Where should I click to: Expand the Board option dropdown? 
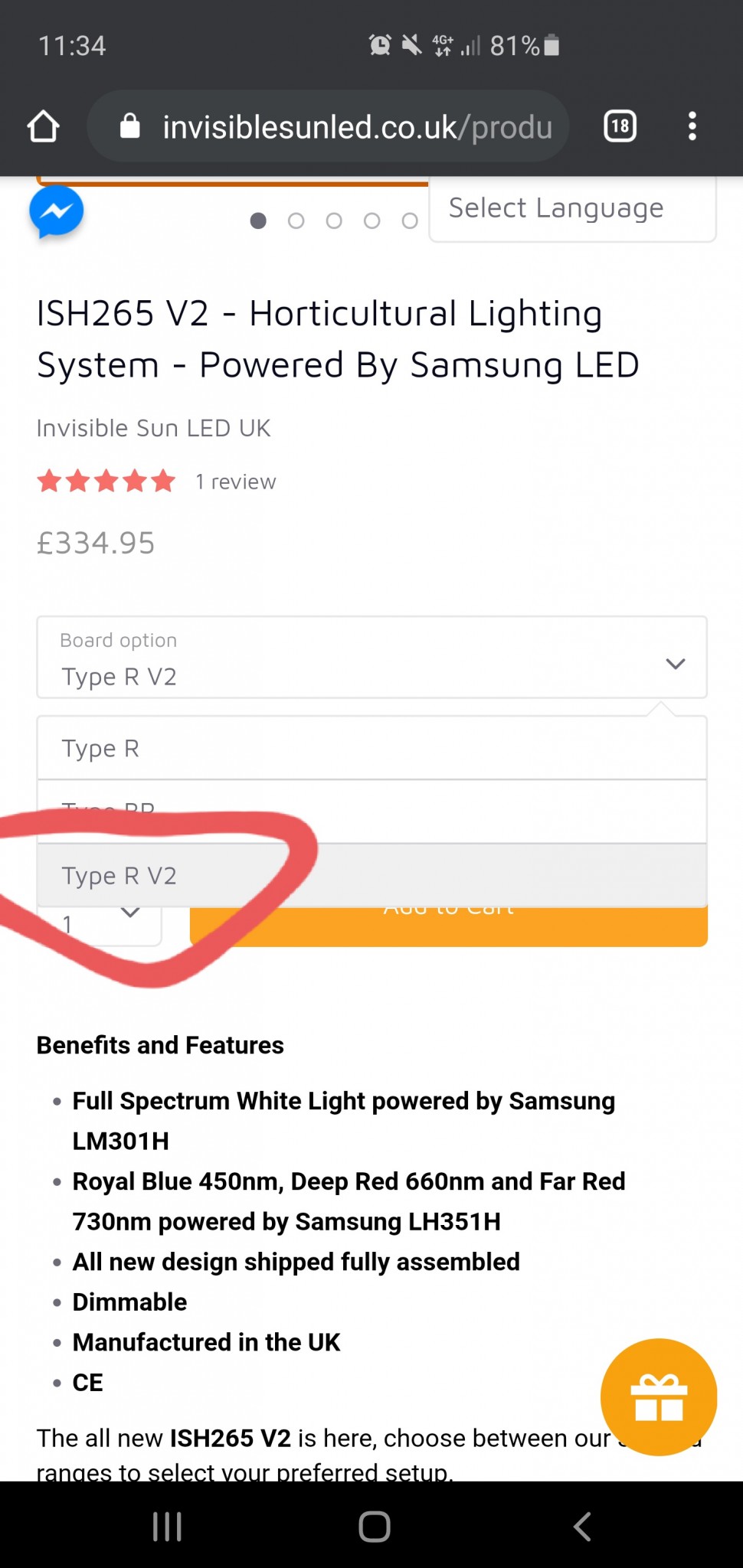pos(371,658)
